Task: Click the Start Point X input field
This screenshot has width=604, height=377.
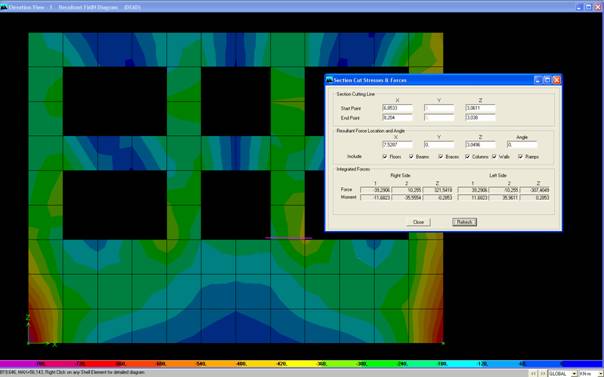Action: [398, 109]
